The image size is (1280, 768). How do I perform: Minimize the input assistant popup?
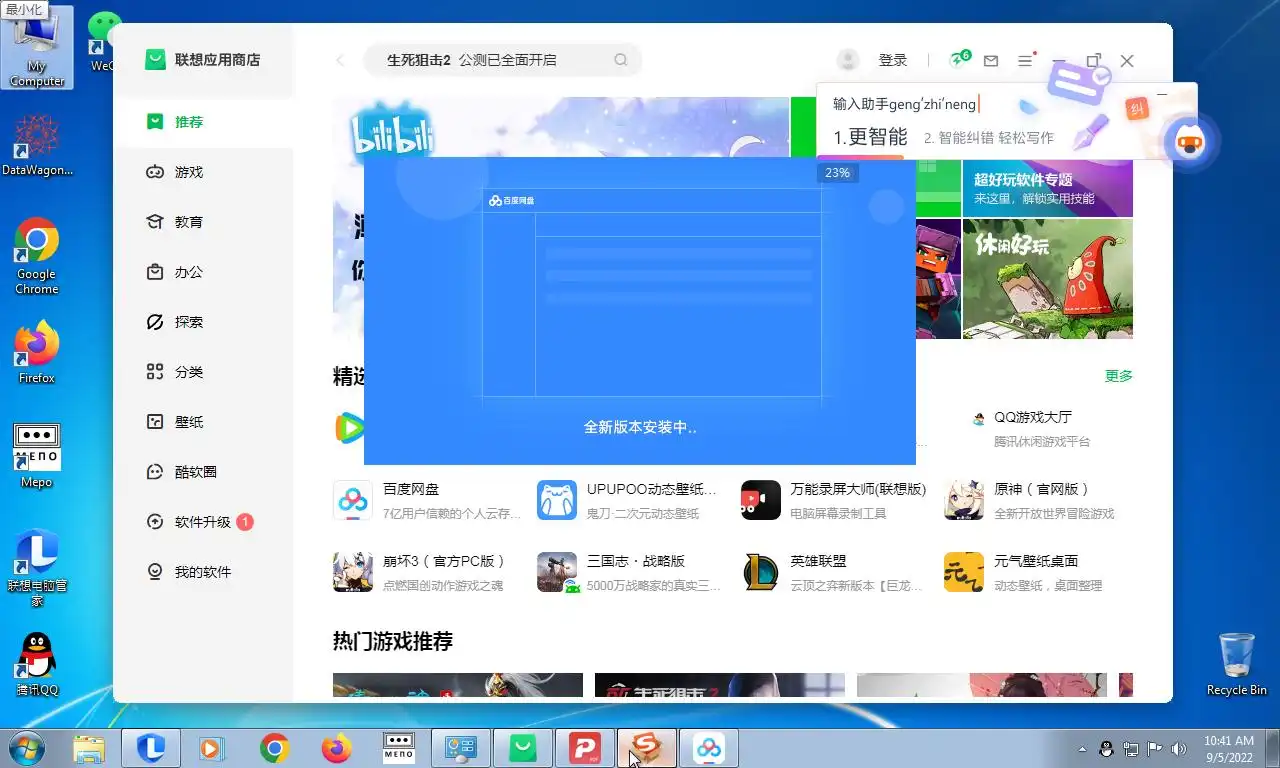point(1162,94)
